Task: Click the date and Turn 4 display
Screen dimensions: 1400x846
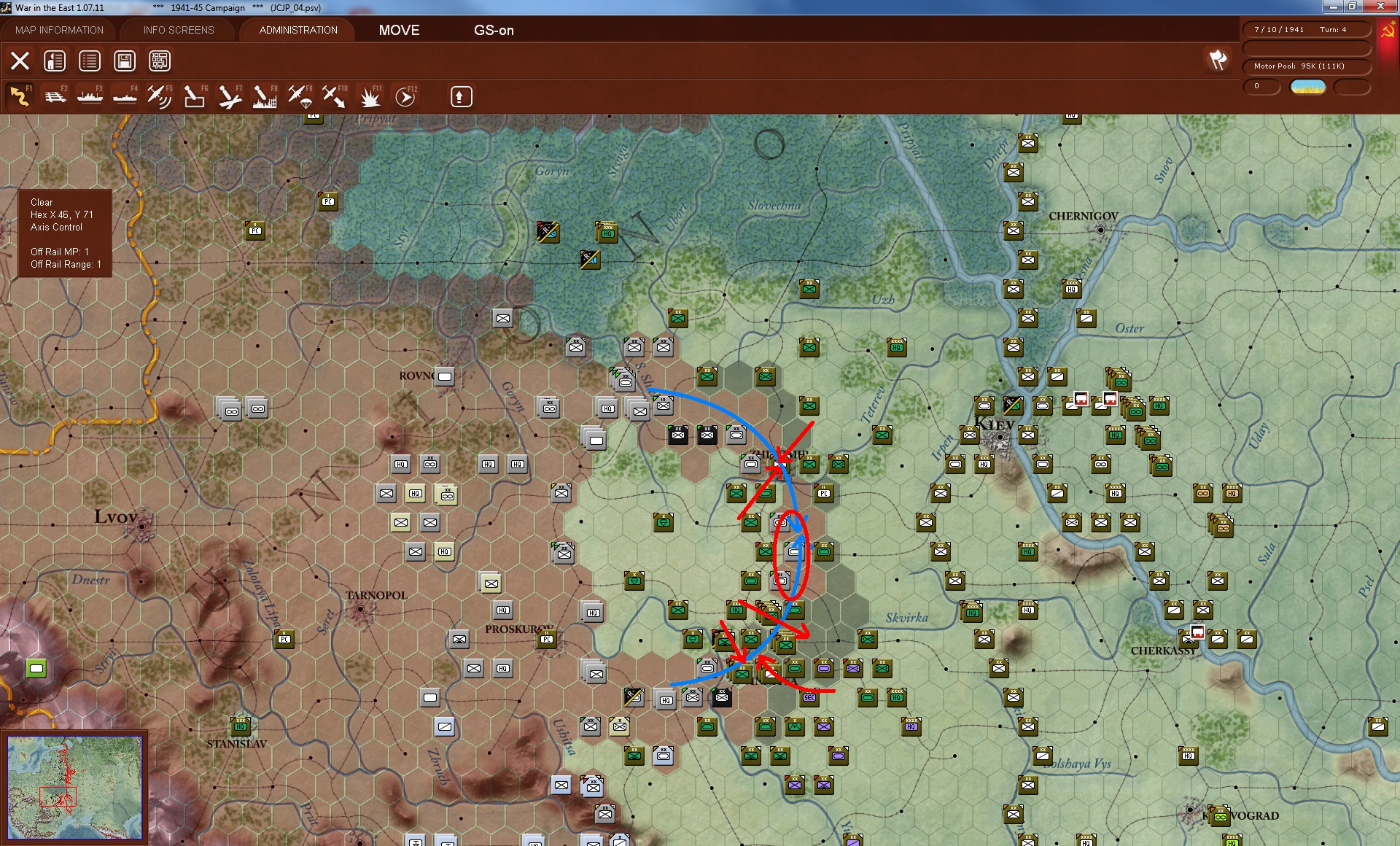Action: [x=1307, y=30]
